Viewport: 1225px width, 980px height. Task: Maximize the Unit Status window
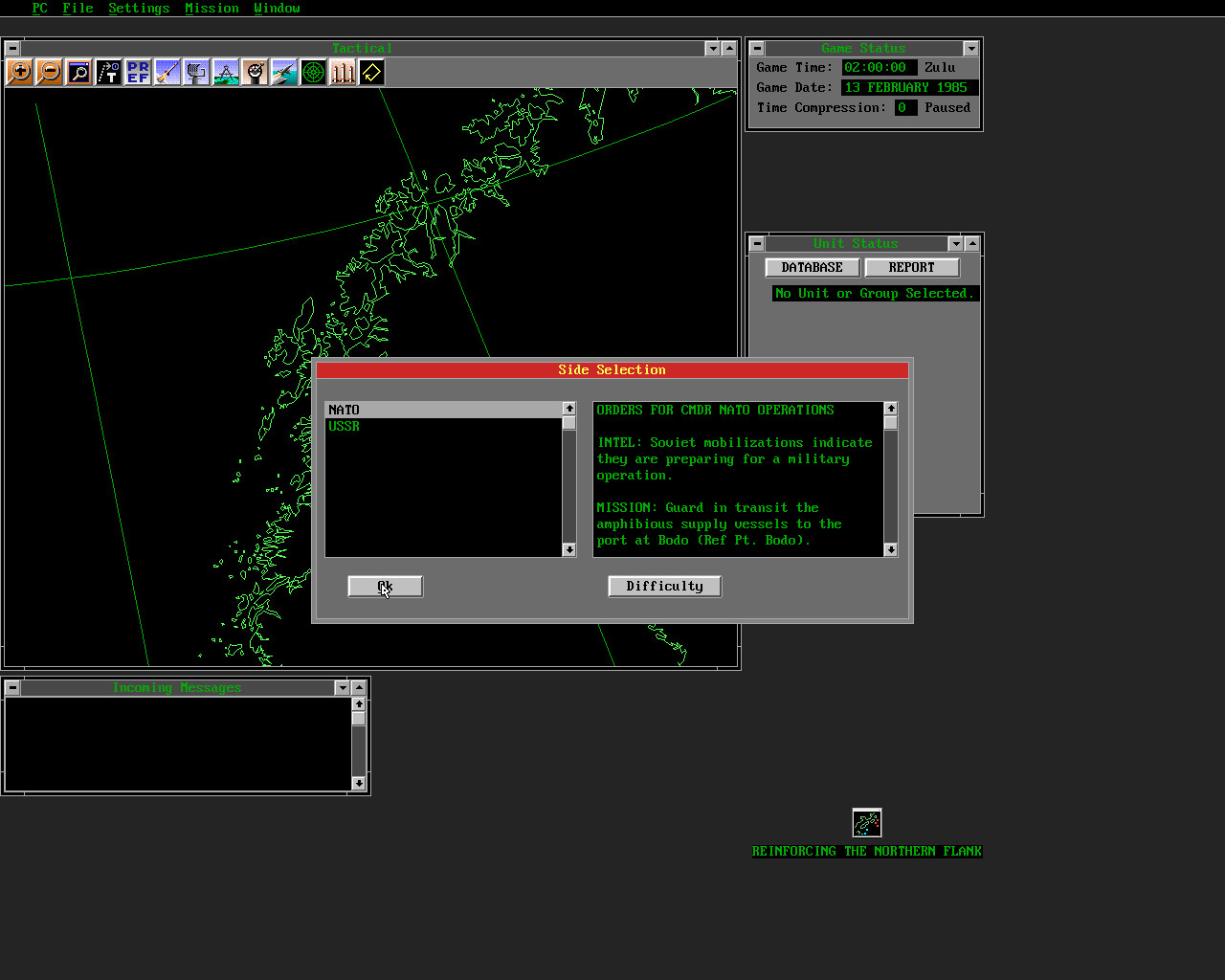coord(972,243)
